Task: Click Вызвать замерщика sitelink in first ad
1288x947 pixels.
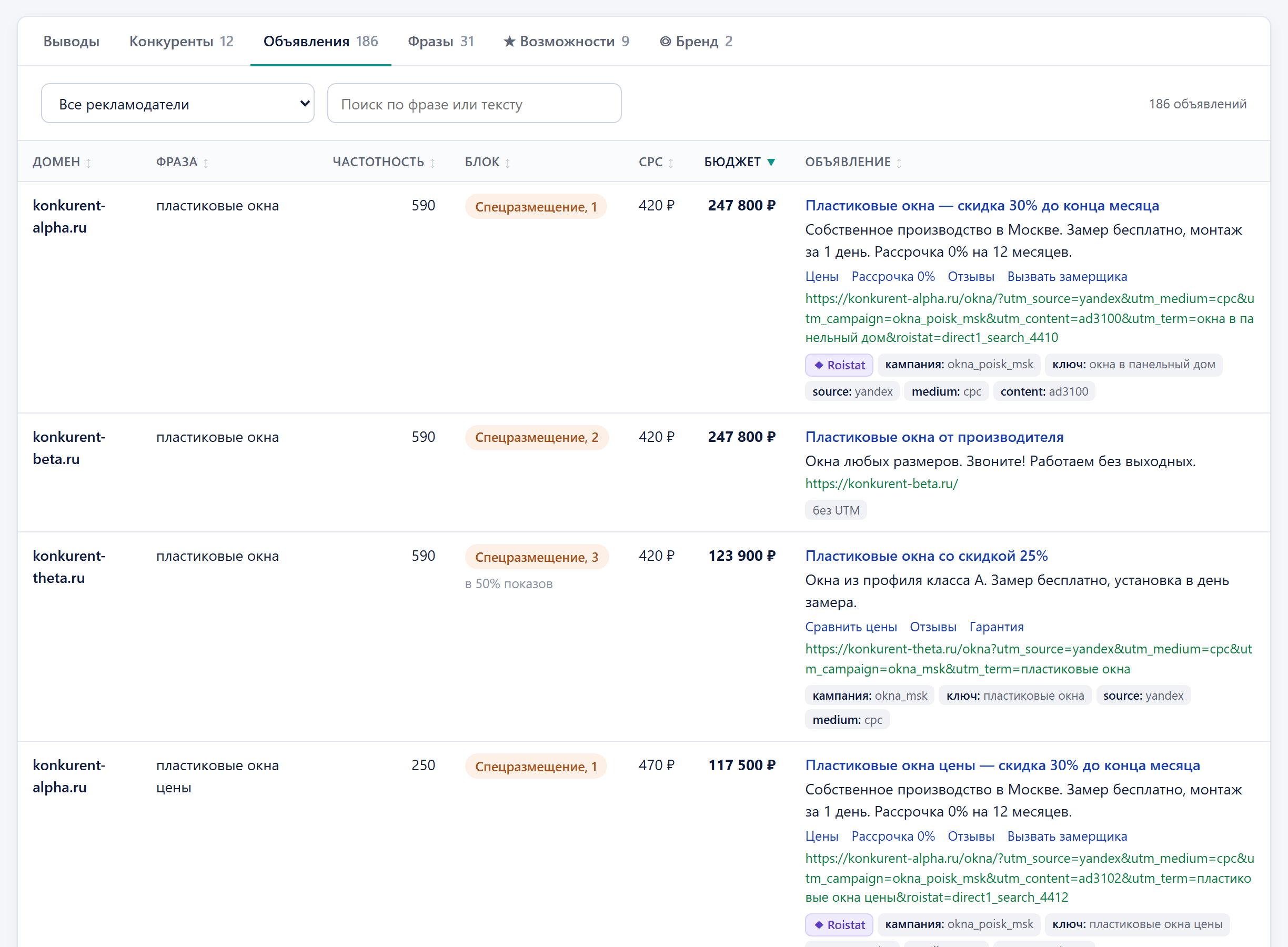Action: (x=1066, y=276)
